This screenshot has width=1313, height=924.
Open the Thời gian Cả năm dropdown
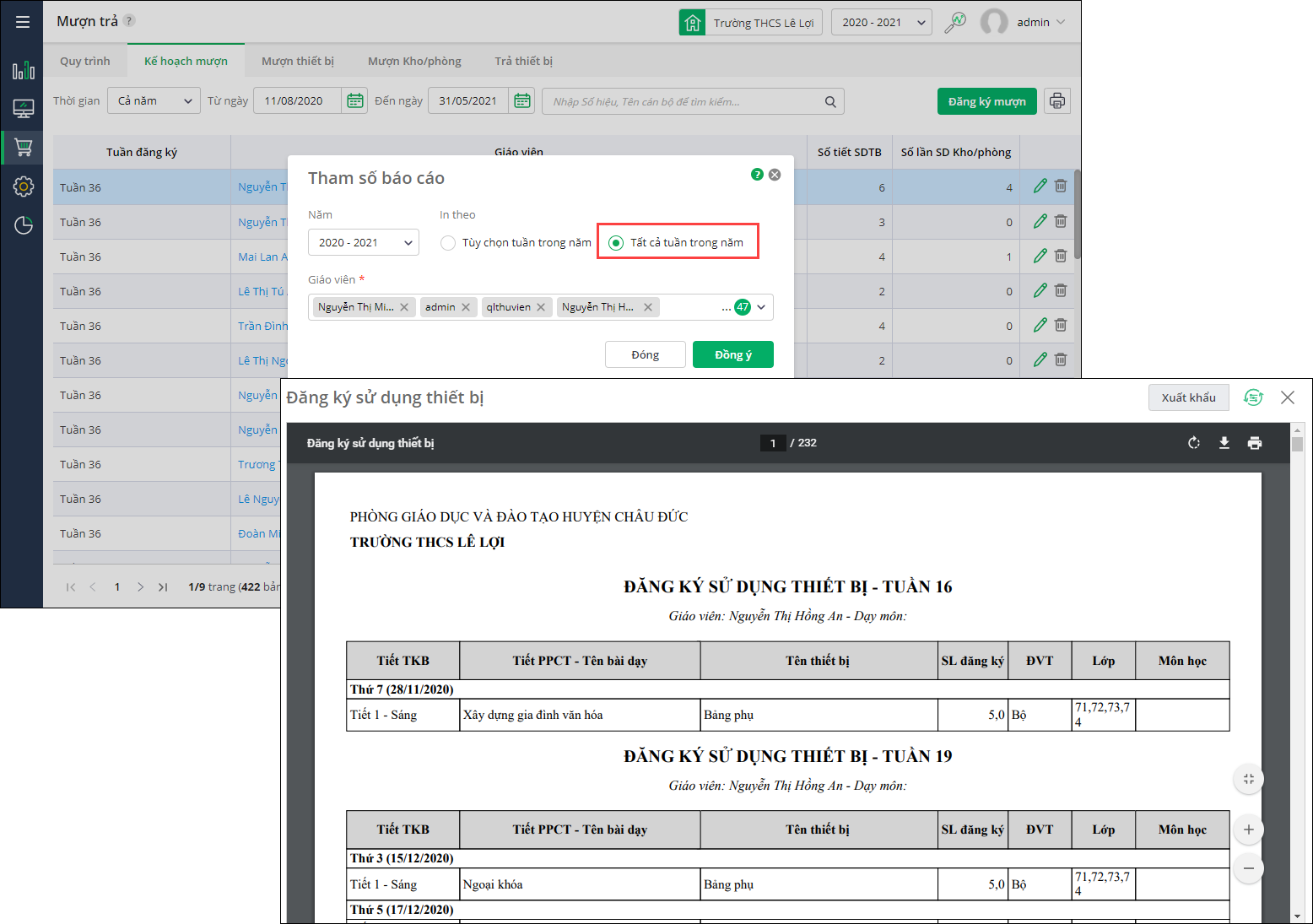[154, 101]
